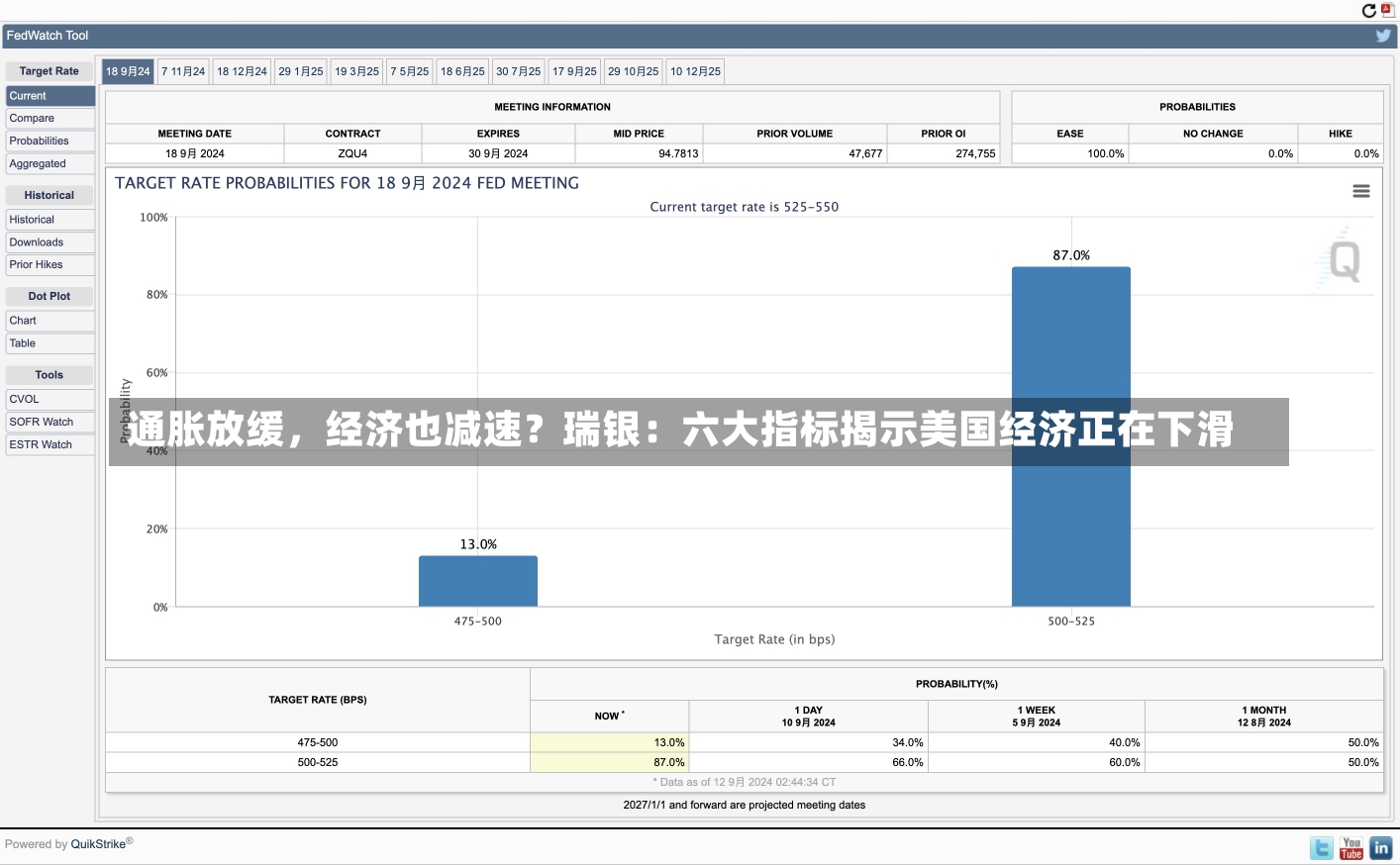
Task: Click the 100.0% ease probability value
Action: (x=1106, y=153)
